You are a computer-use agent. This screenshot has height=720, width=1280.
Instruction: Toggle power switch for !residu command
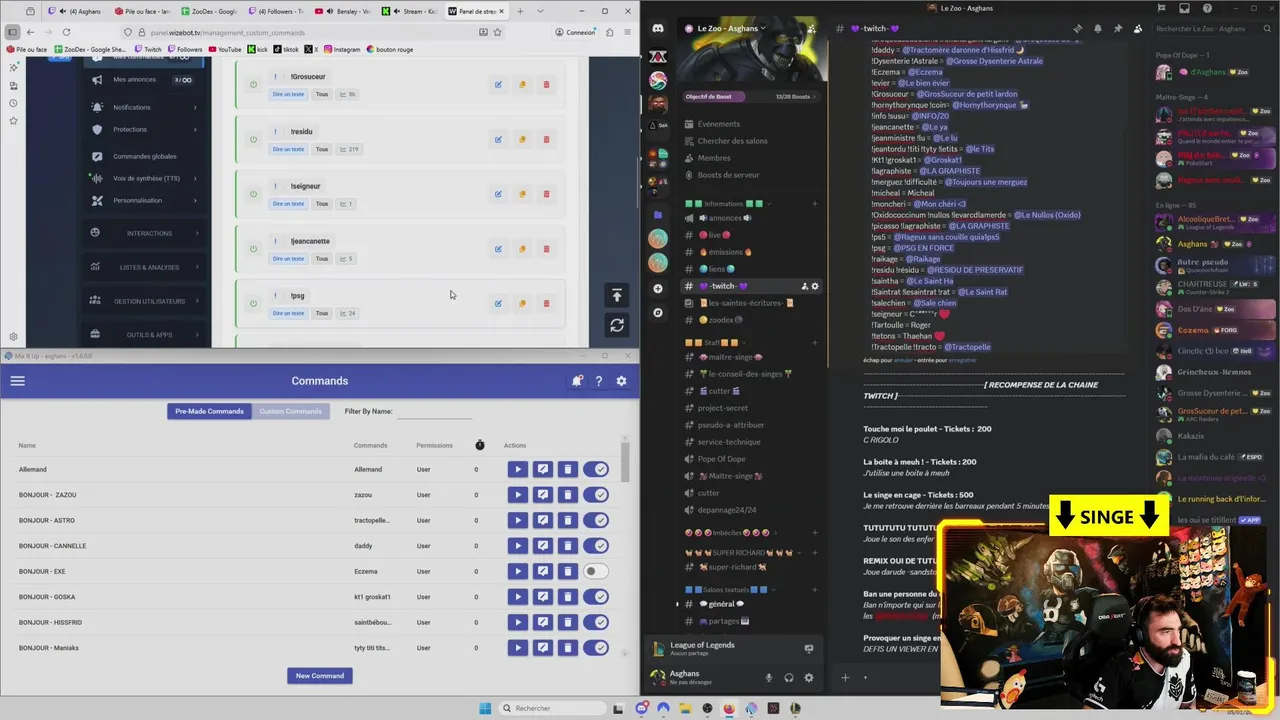click(x=253, y=140)
